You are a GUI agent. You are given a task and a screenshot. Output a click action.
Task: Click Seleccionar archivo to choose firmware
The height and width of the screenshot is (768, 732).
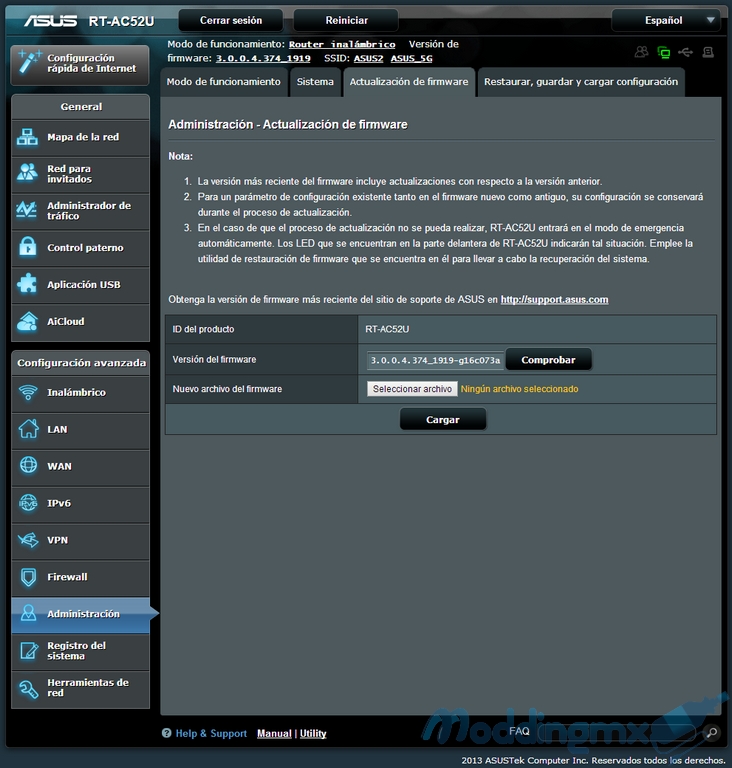pos(412,389)
